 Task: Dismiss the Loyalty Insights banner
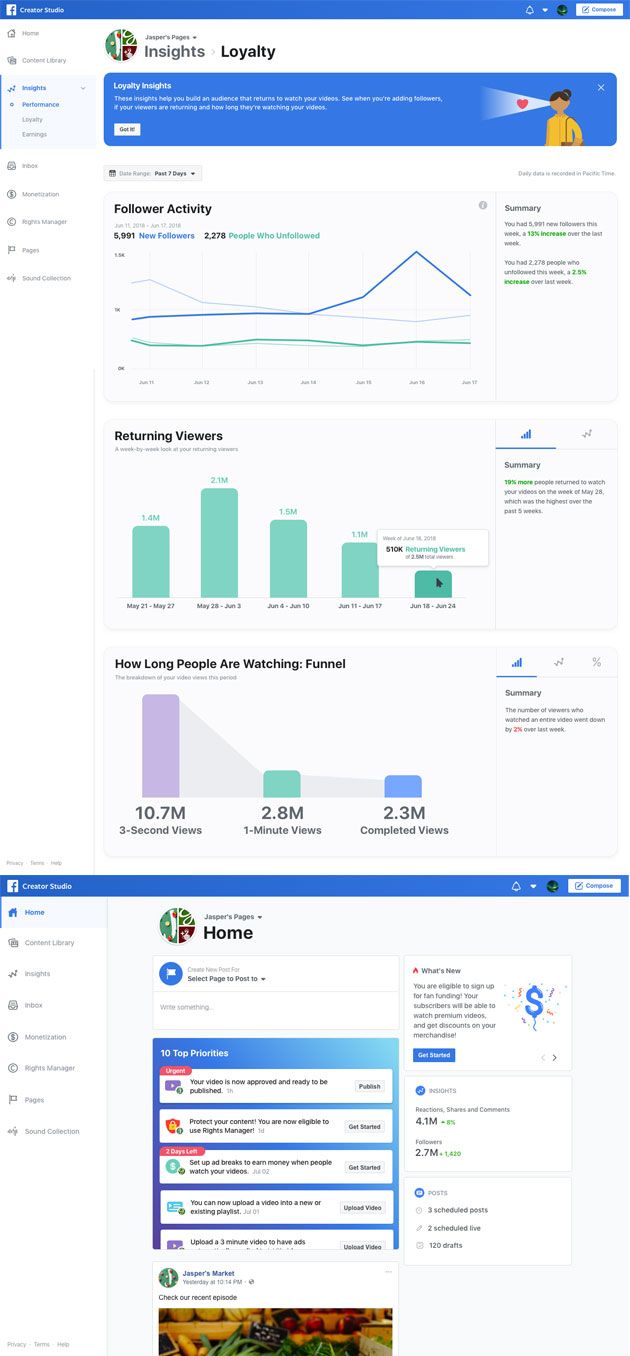(x=601, y=88)
